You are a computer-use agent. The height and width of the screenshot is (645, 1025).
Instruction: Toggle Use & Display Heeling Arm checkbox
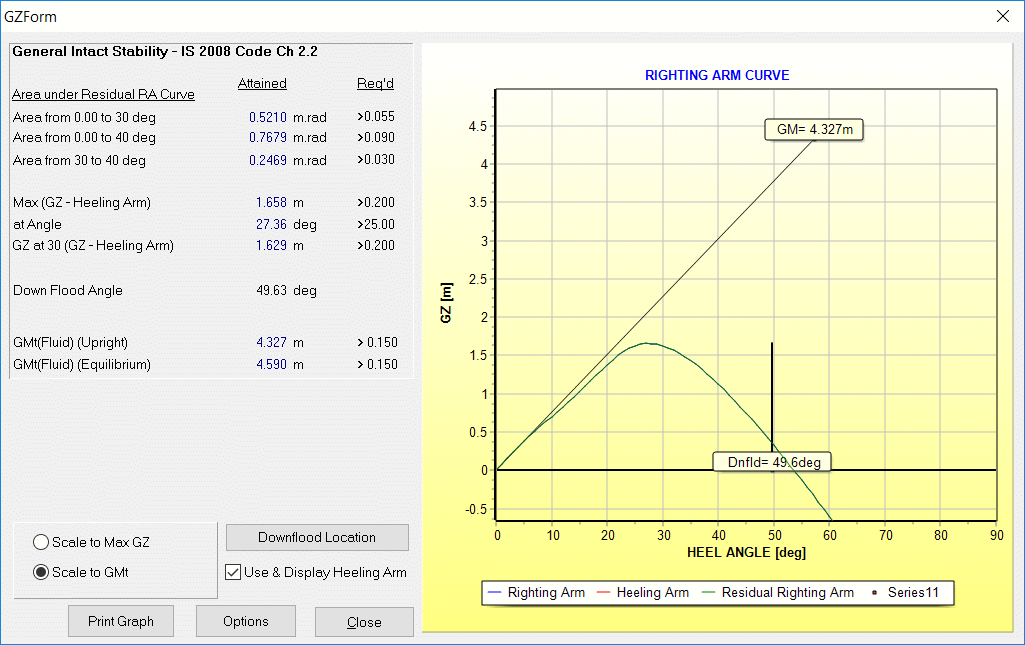(233, 573)
